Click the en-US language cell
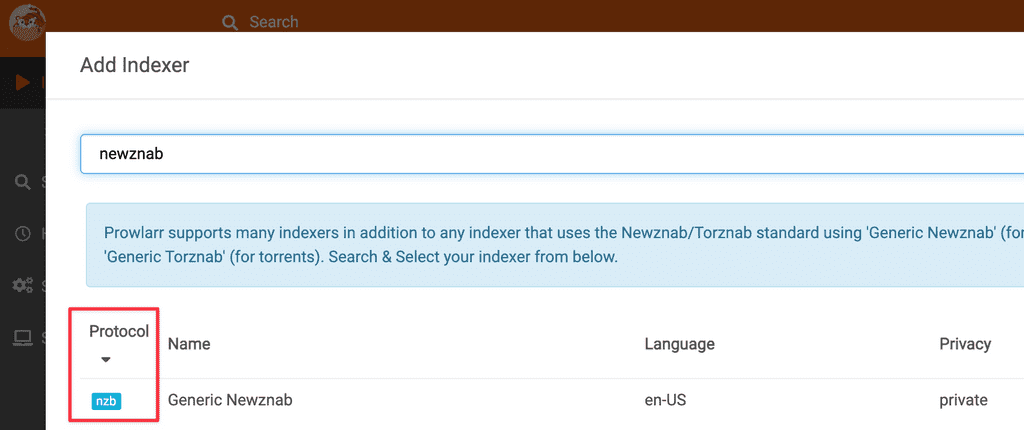 coord(668,401)
